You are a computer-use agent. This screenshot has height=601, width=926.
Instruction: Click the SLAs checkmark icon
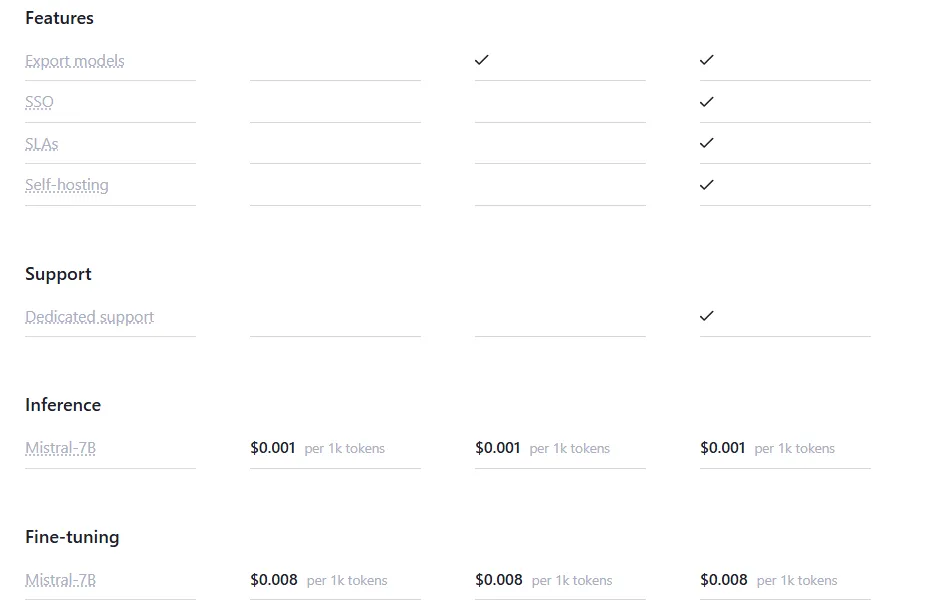click(x=707, y=143)
